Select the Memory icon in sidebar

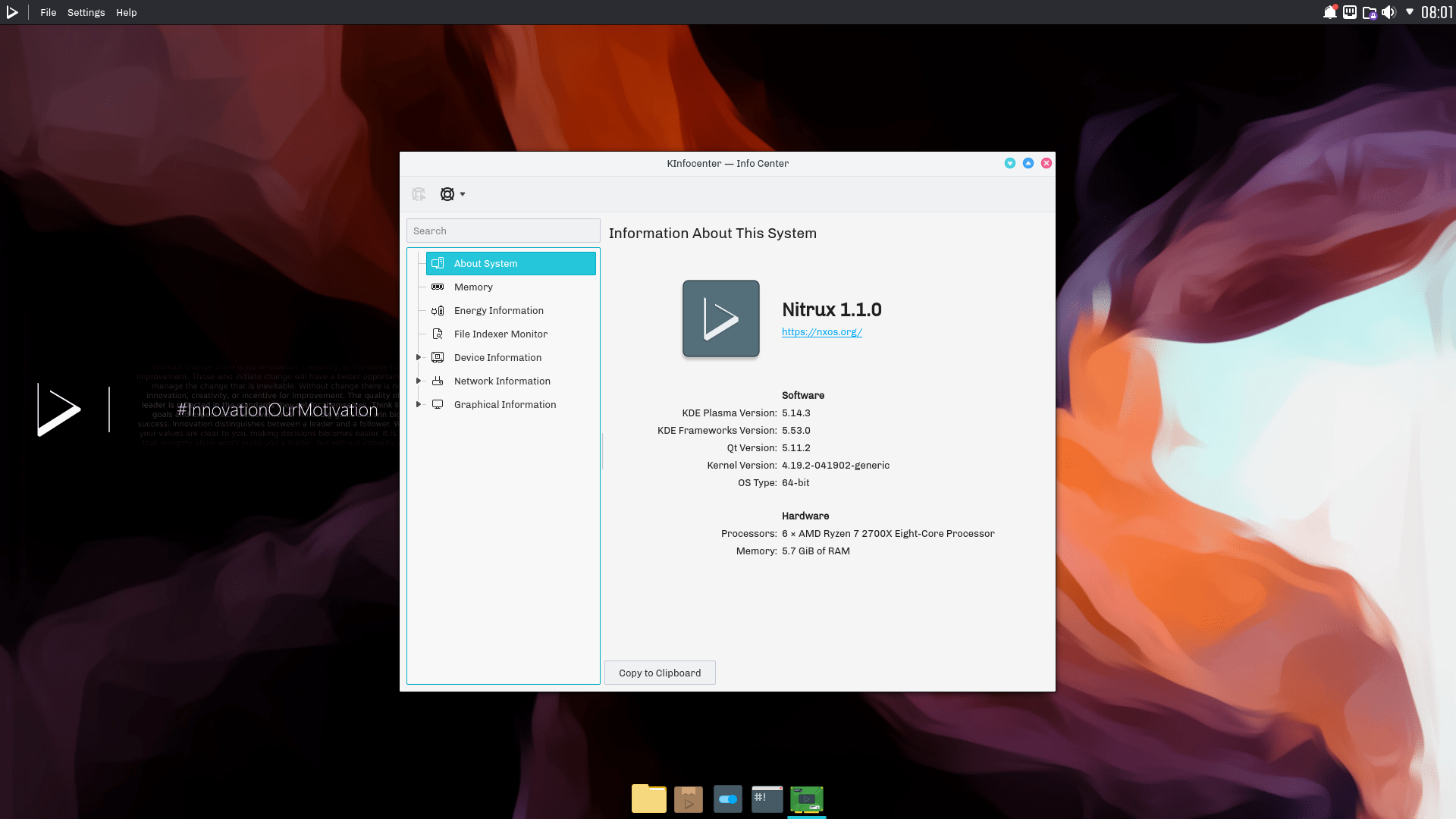click(x=438, y=287)
